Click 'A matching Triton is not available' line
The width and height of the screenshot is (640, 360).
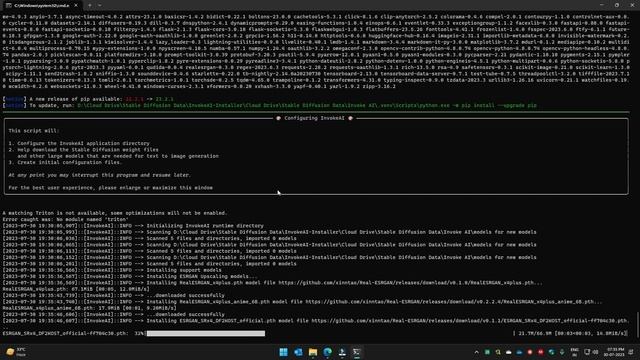[x=115, y=213]
